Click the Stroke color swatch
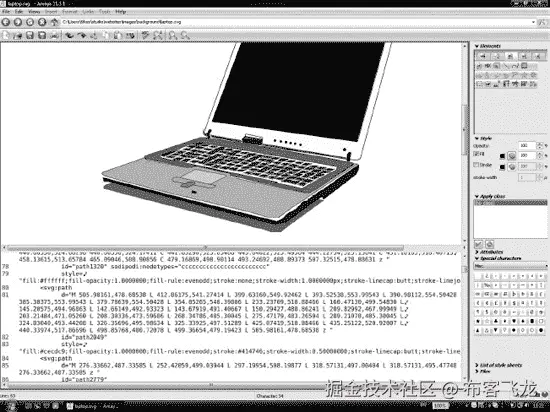The image size is (550, 412). [502, 167]
